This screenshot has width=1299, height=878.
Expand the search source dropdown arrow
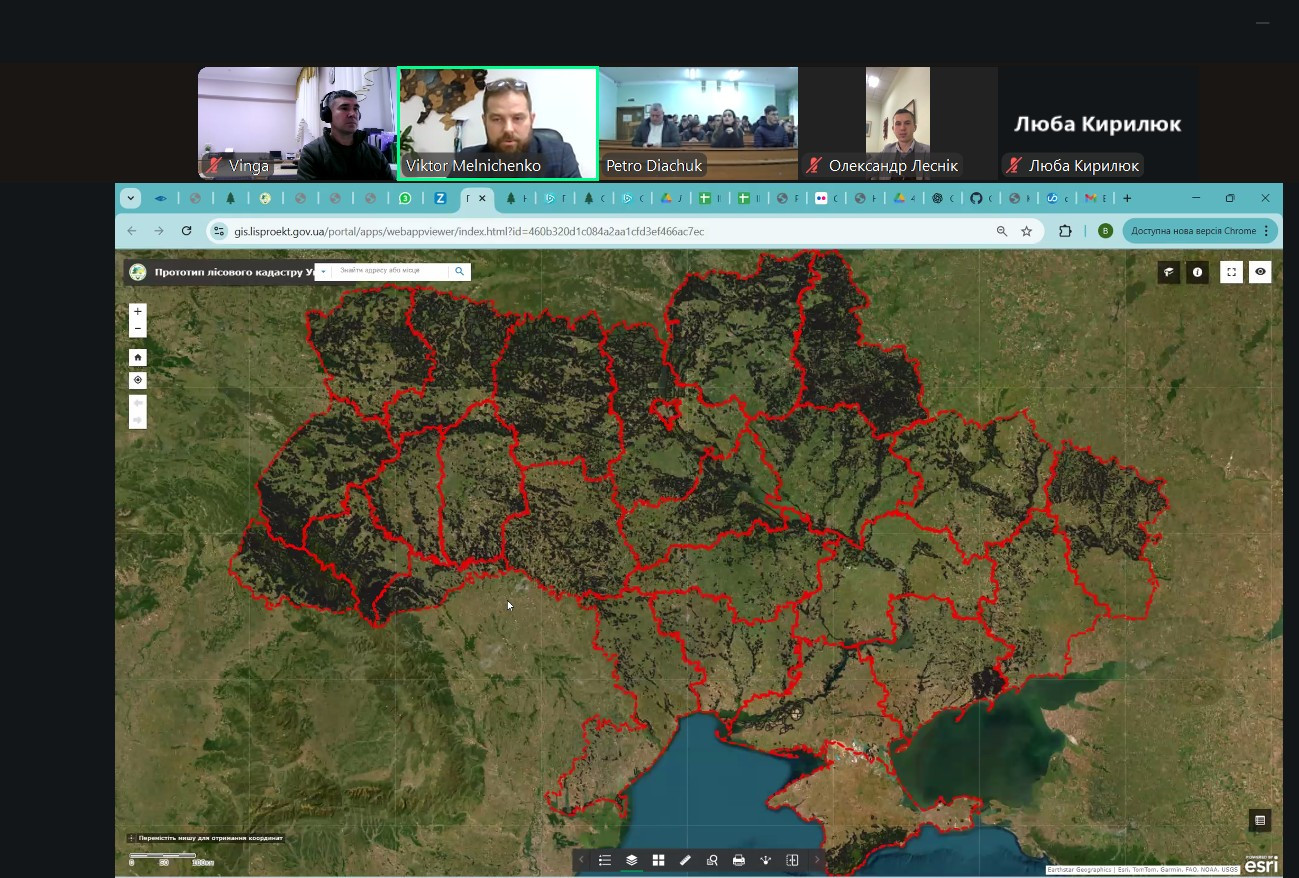click(323, 271)
